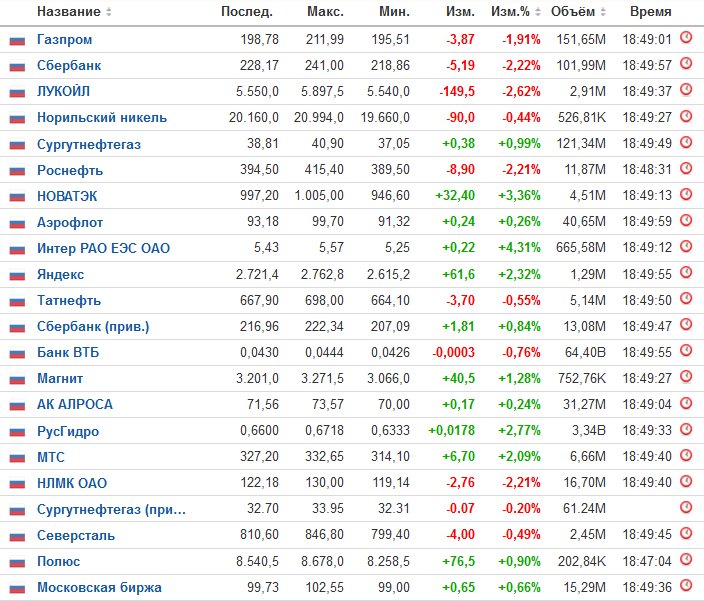The image size is (704, 601).
Task: Click the Russian flag icon beside НЛМК ОАО
Action: tap(17, 484)
